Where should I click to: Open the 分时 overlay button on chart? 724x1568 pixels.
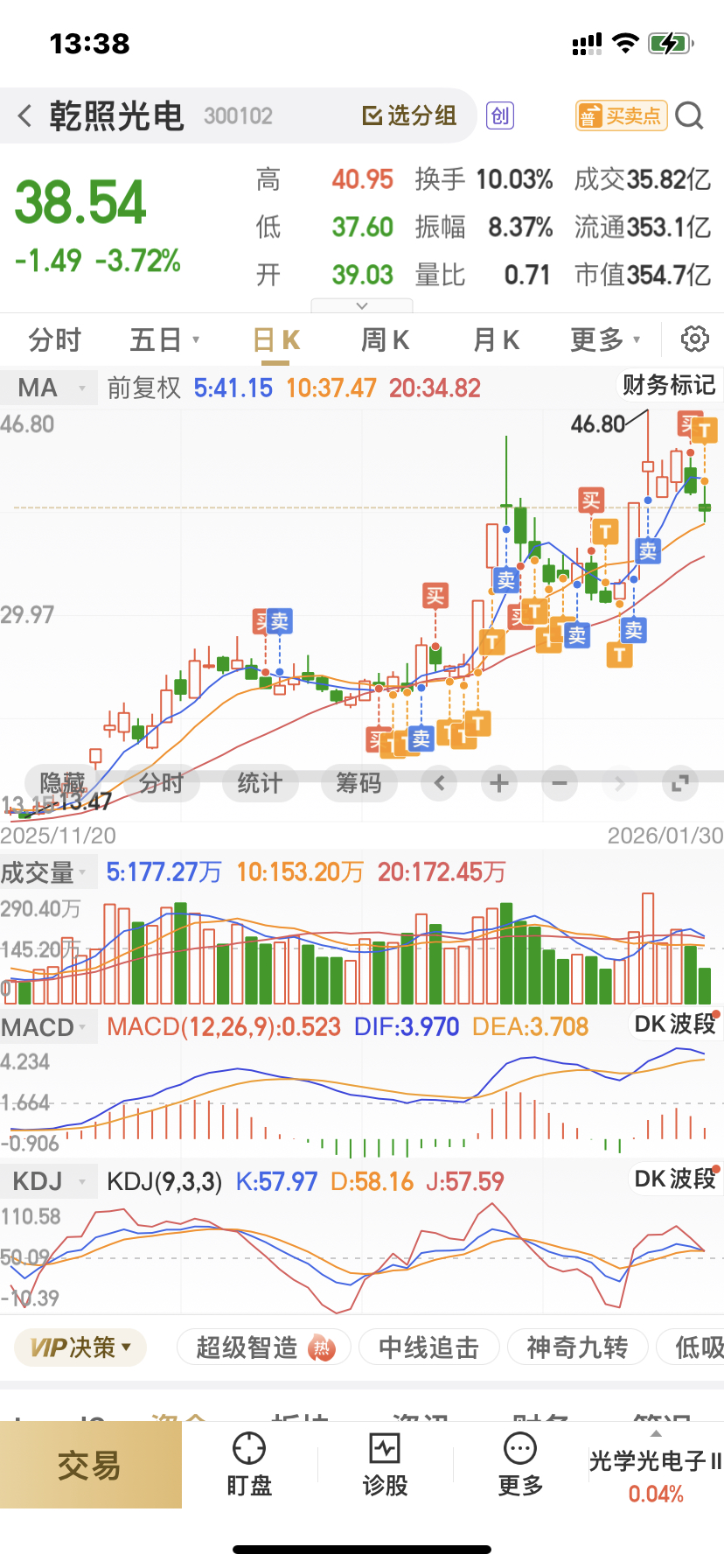click(162, 782)
